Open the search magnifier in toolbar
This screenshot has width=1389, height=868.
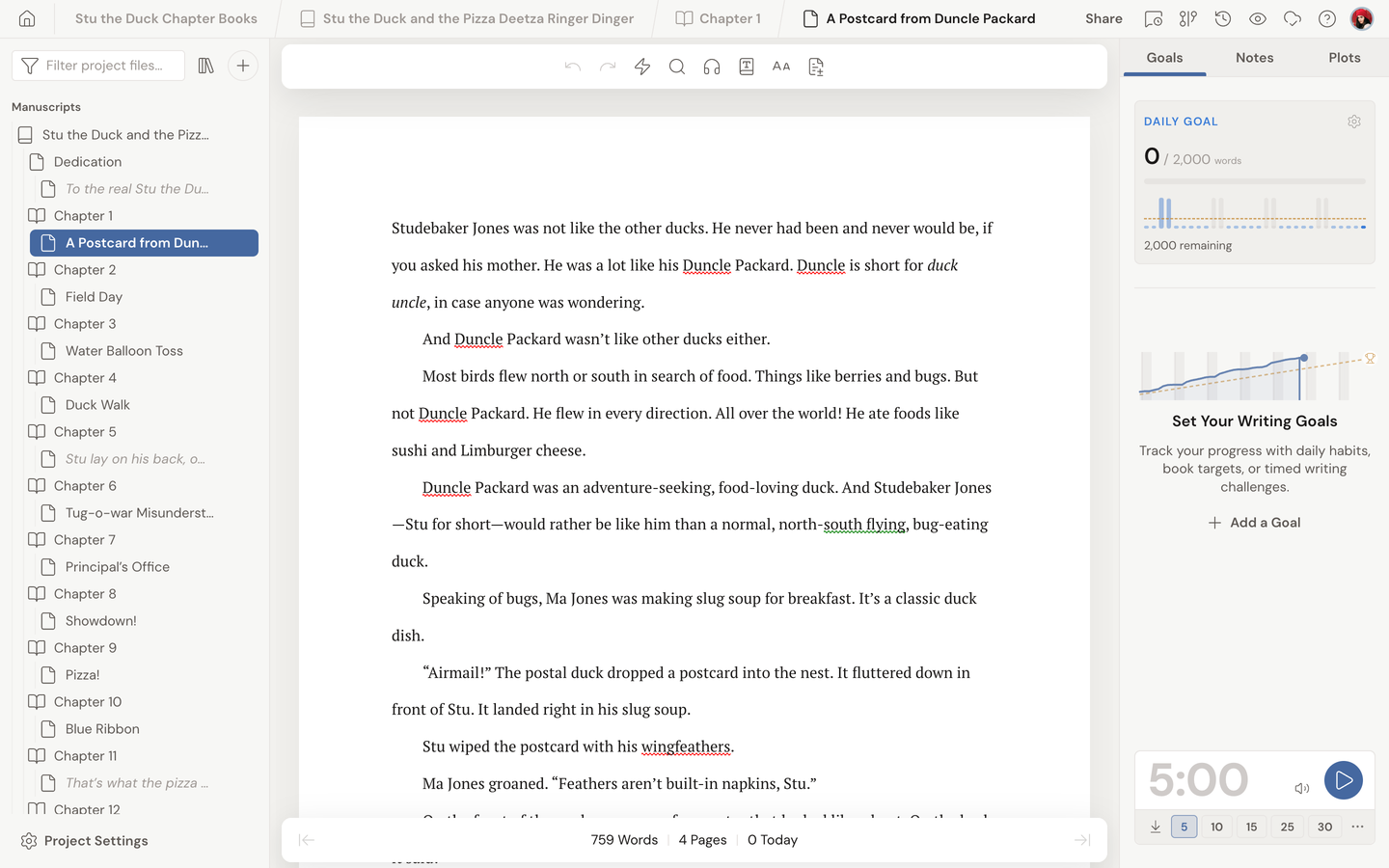677,67
